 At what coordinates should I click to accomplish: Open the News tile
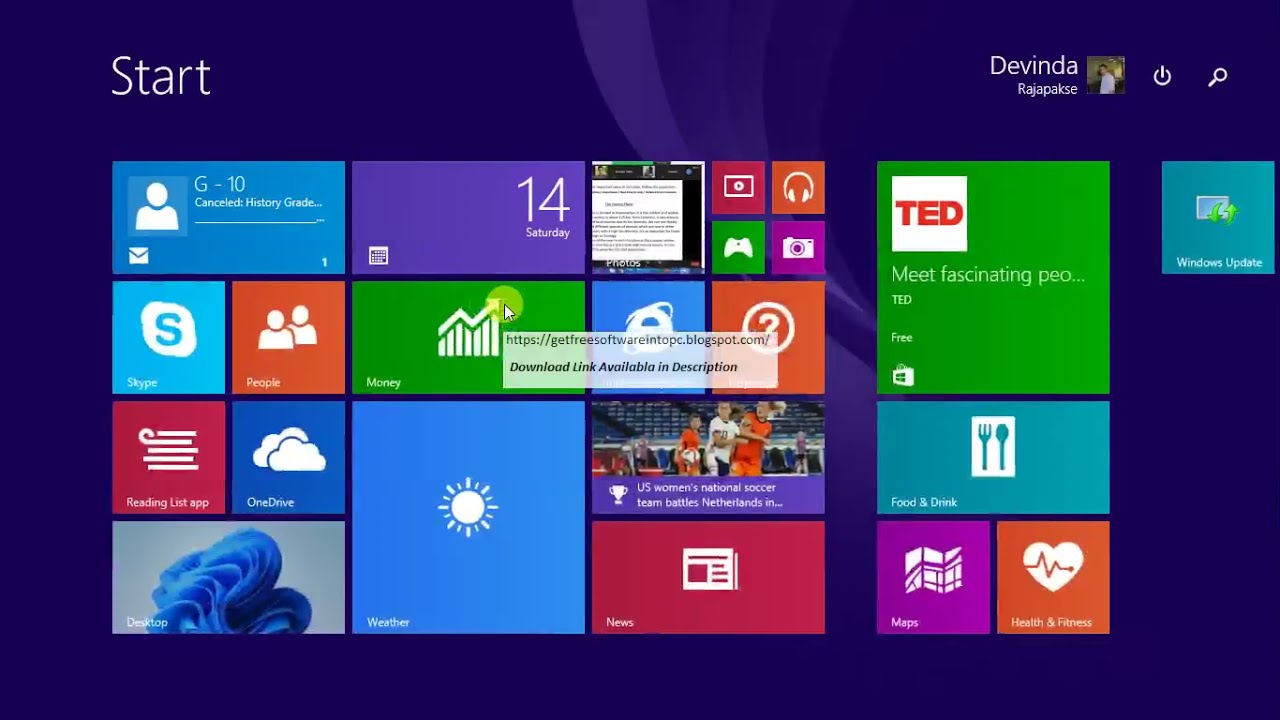pyautogui.click(x=708, y=577)
